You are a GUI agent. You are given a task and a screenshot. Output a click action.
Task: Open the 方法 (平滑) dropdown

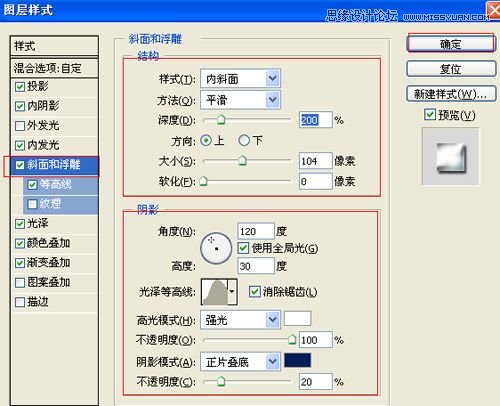coord(240,100)
